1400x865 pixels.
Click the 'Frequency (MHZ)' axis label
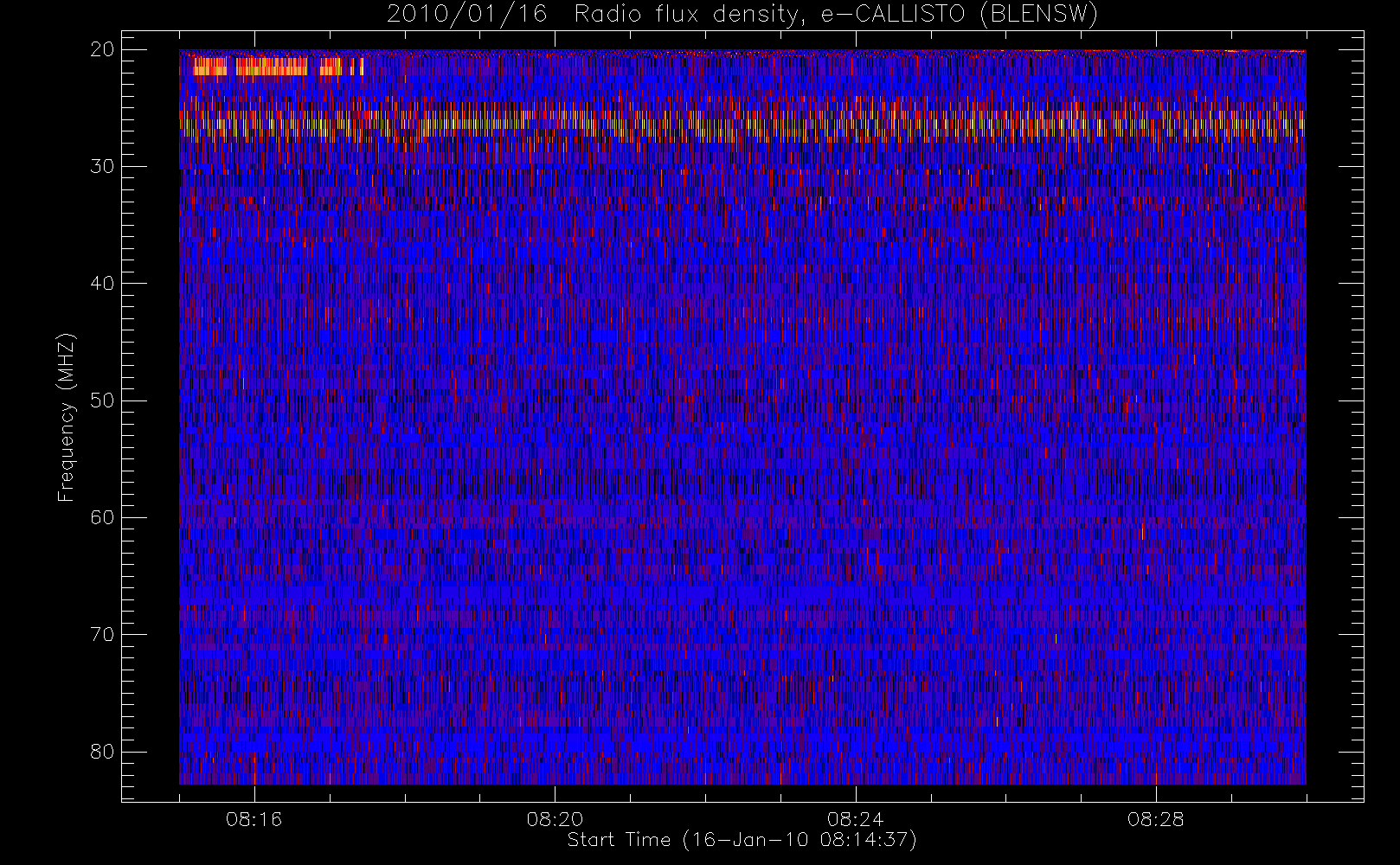click(x=67, y=417)
